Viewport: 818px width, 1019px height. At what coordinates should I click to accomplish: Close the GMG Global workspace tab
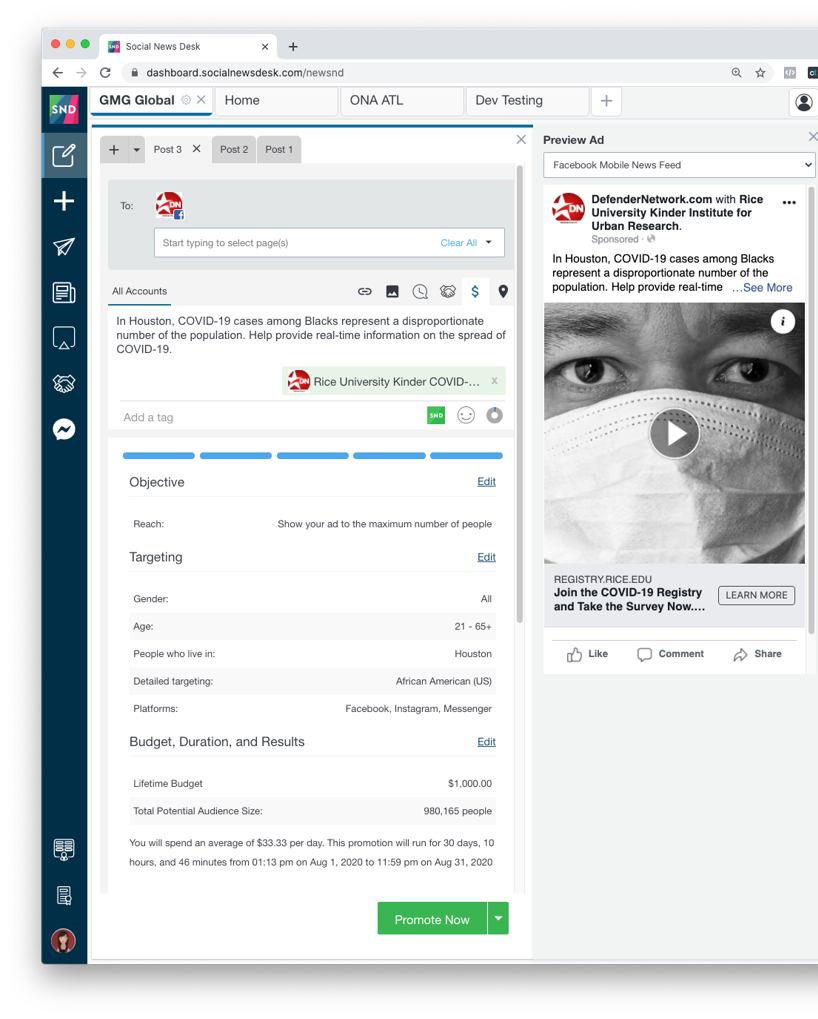(201, 100)
